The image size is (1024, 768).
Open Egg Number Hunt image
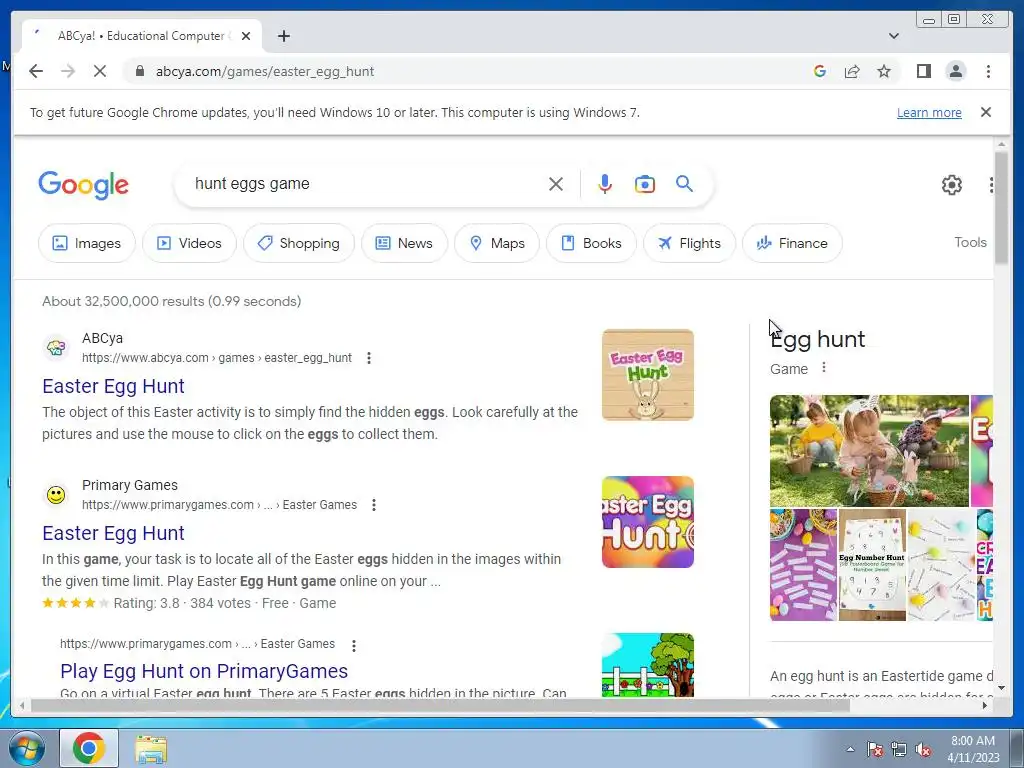coord(872,565)
